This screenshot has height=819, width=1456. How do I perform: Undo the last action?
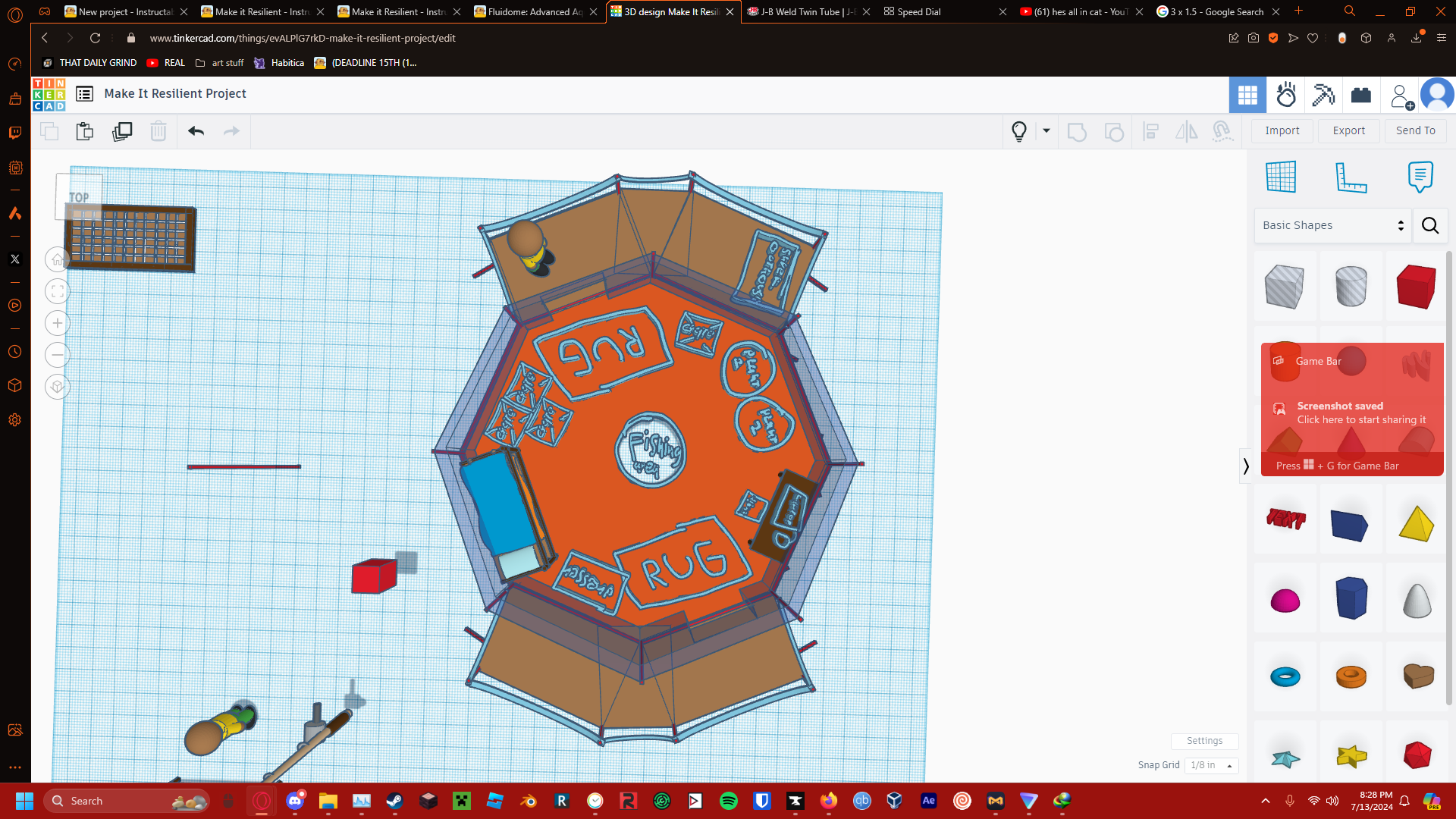tap(196, 131)
